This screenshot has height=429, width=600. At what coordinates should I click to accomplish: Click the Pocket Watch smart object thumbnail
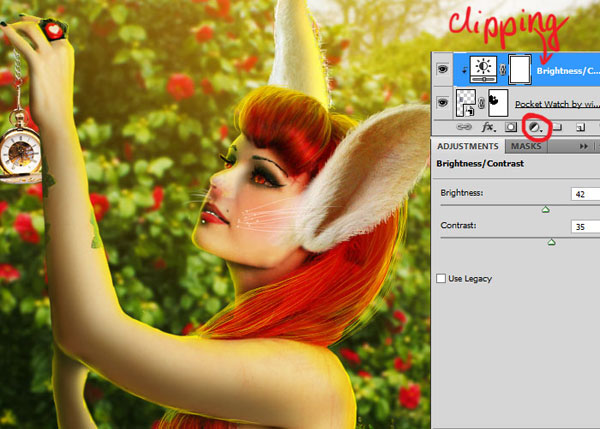(x=466, y=103)
